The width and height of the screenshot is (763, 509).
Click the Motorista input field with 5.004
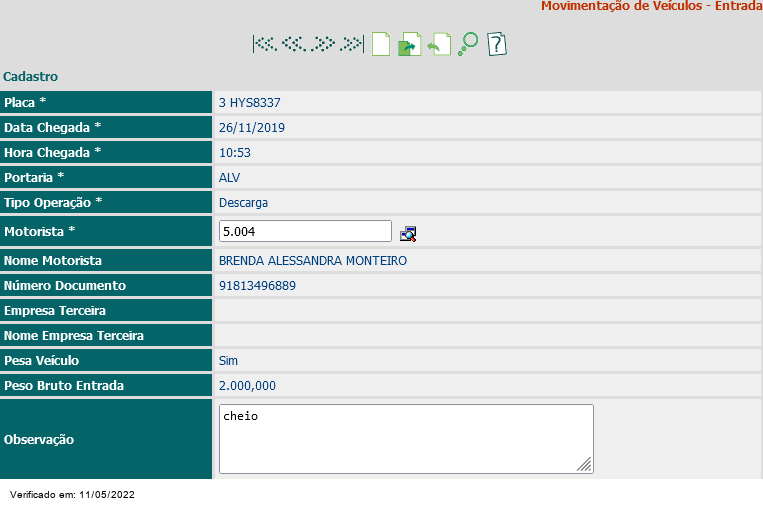click(305, 231)
